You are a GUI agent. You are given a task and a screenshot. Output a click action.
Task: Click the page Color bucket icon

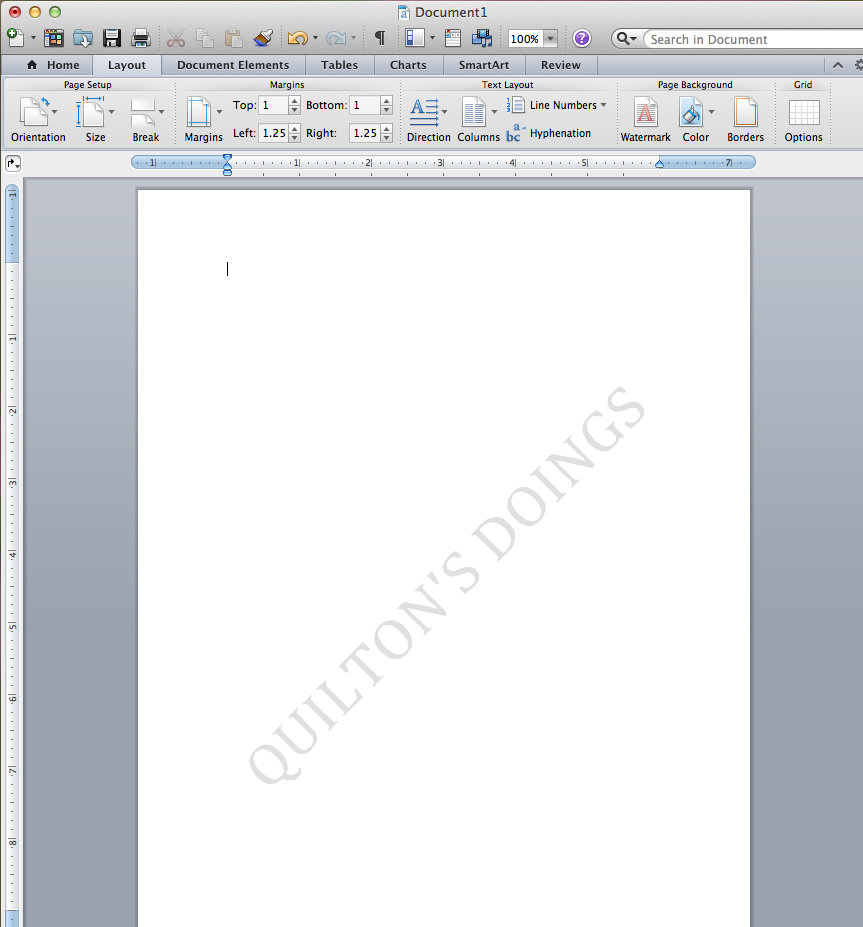point(691,112)
